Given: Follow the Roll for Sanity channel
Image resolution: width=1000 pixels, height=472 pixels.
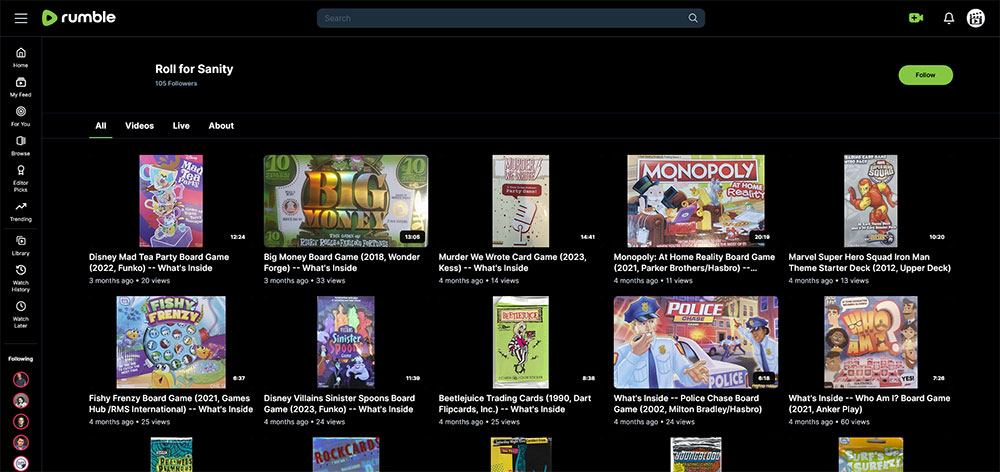Looking at the screenshot, I should tap(925, 75).
